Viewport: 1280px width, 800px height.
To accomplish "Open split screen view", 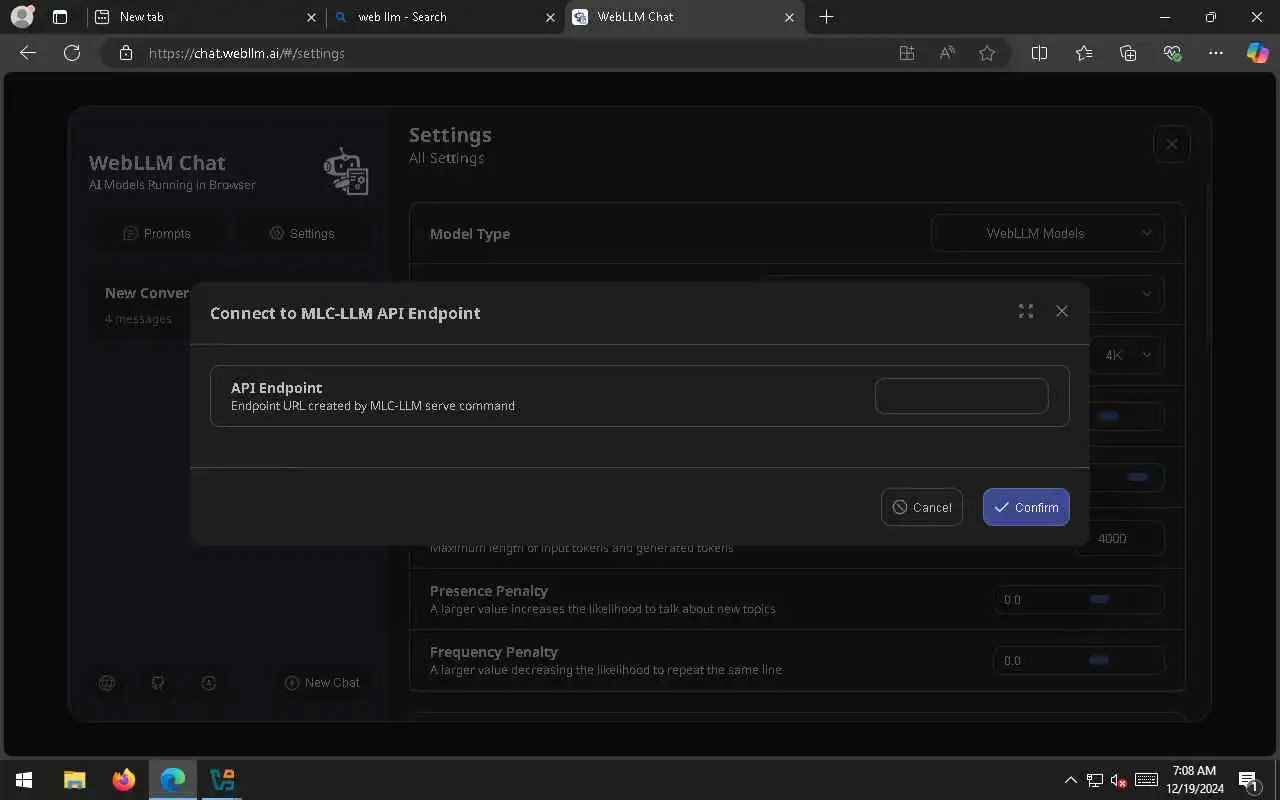I will [1039, 53].
